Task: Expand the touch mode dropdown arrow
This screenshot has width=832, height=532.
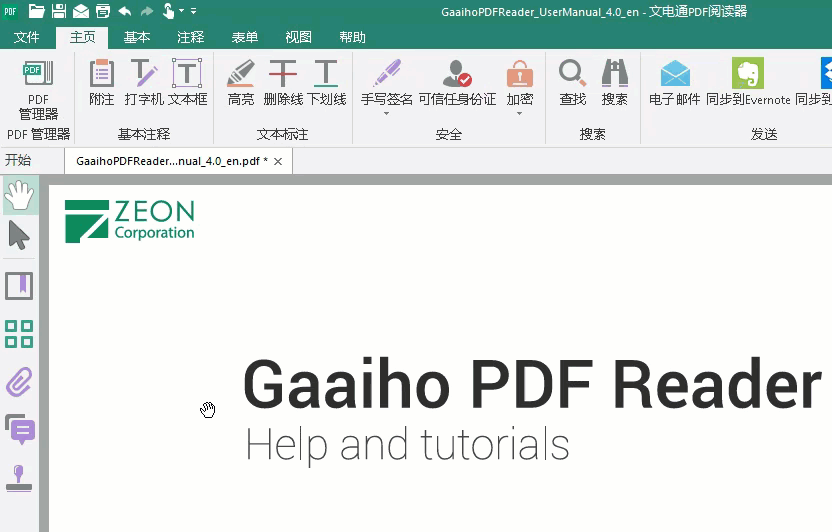Action: pos(181,11)
